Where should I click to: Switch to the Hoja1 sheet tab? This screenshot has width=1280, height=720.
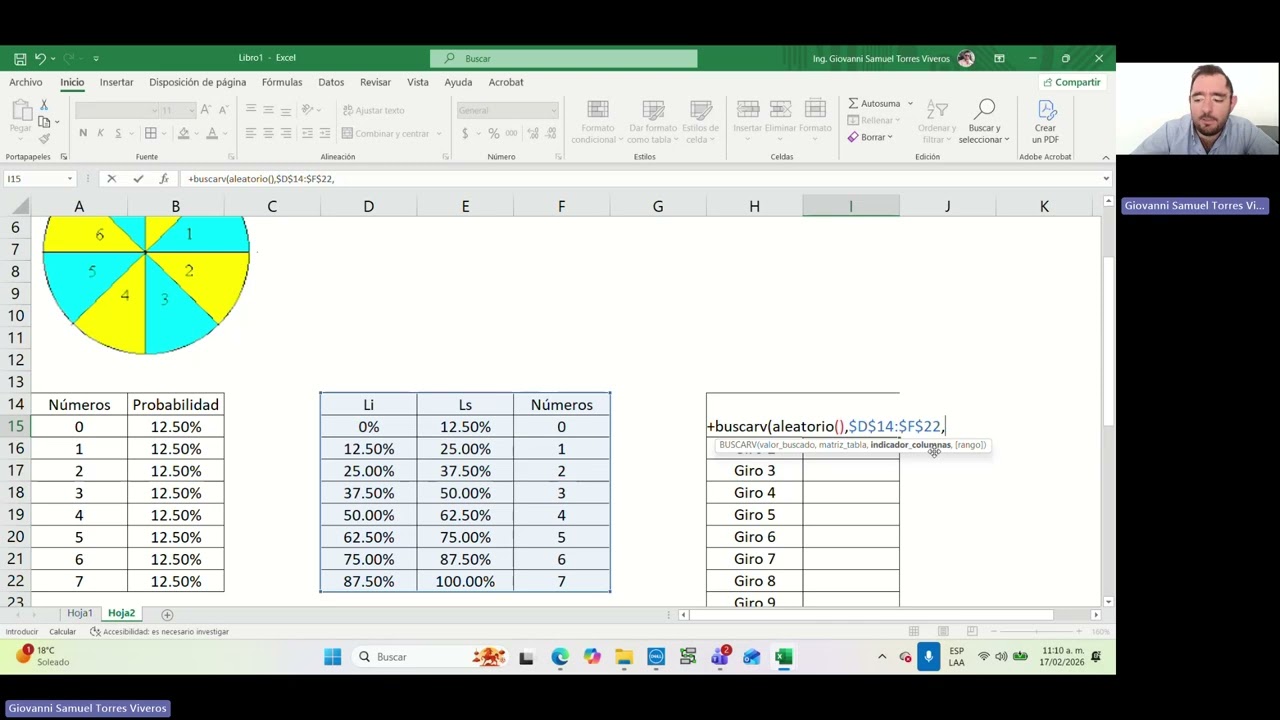(x=80, y=613)
